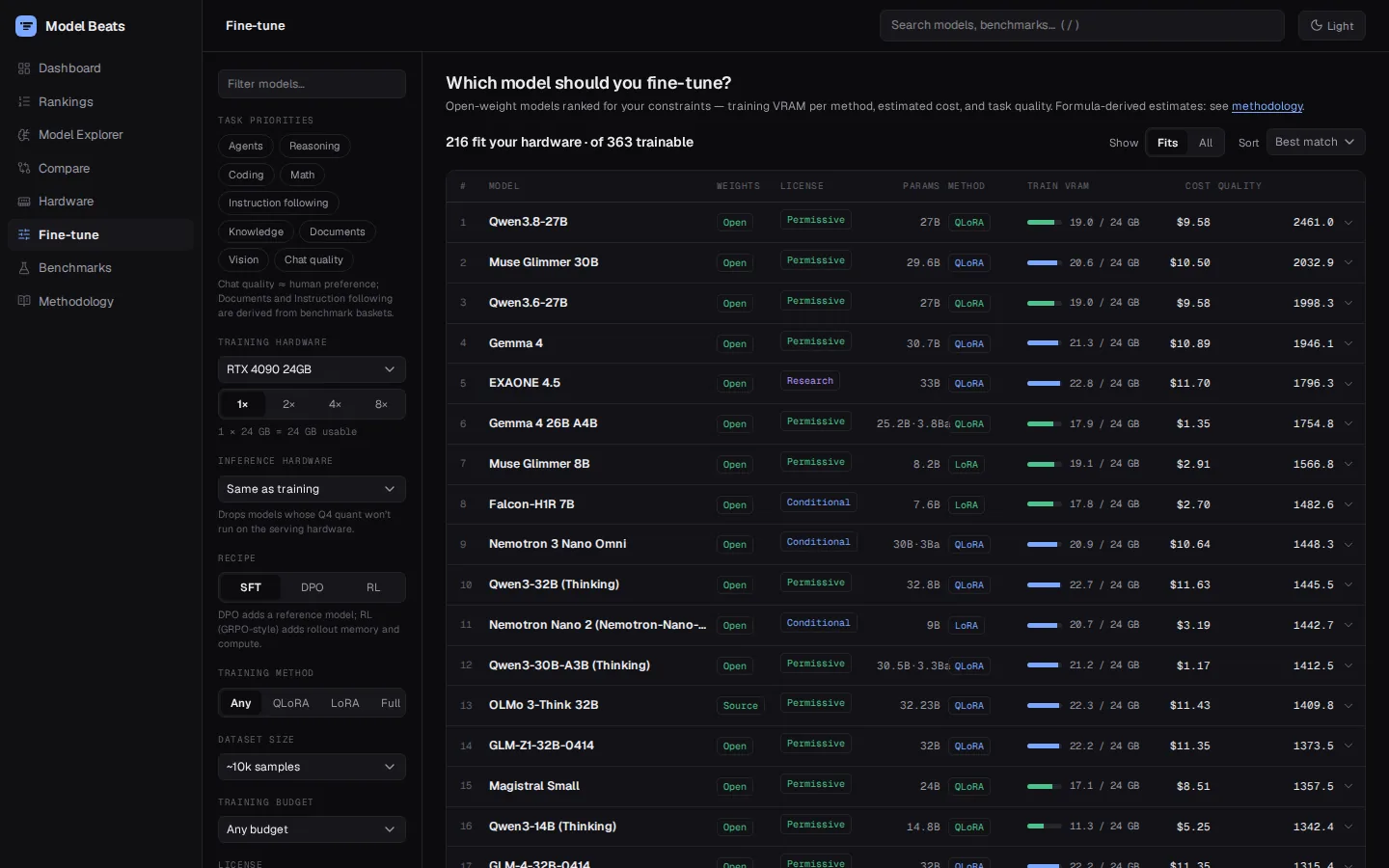Toggle the Knowledge task priority chip
1389x868 pixels.
[x=256, y=231]
